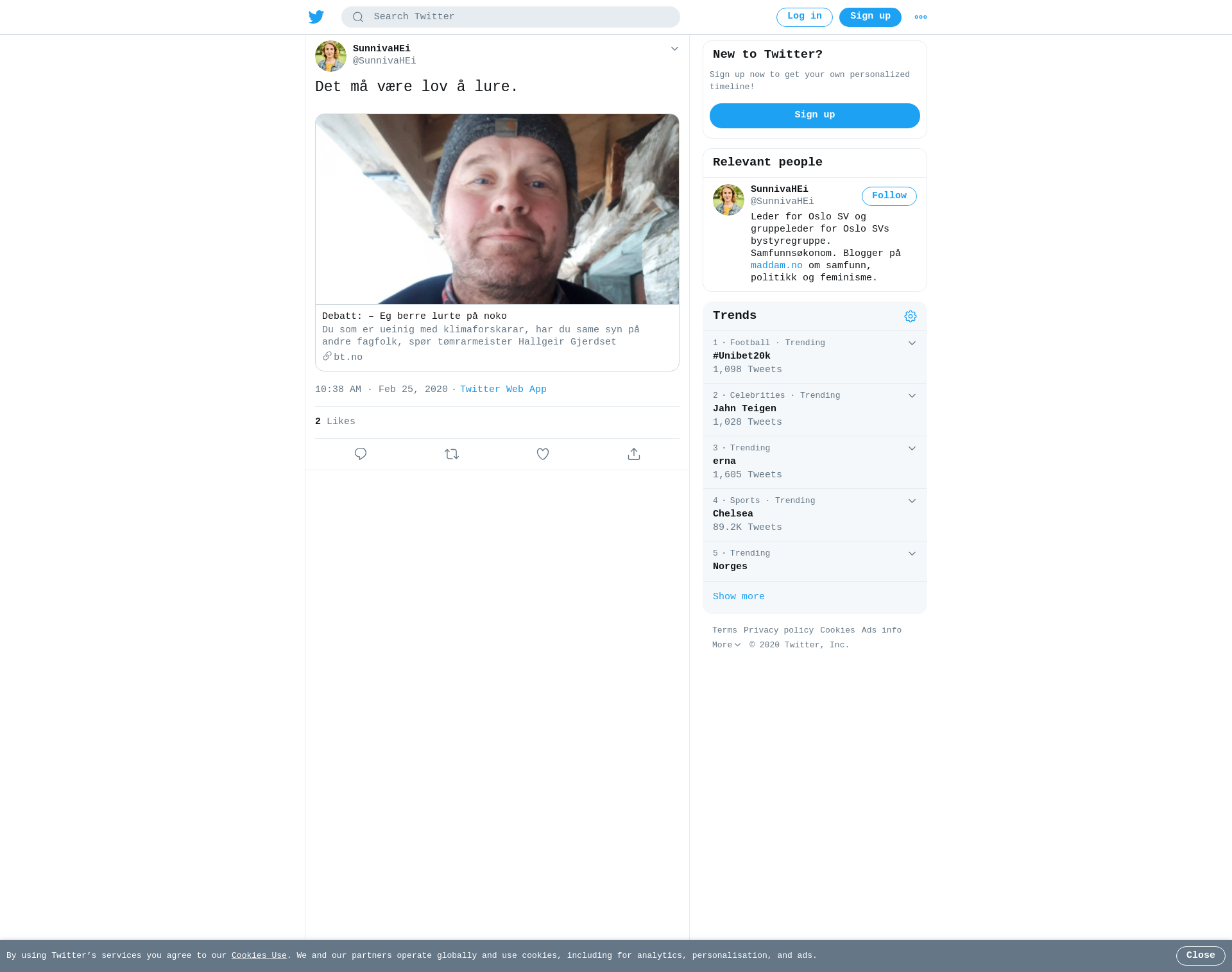Viewport: 1232px width, 972px height.
Task: Retweet SunnivaHEi's post
Action: [452, 454]
